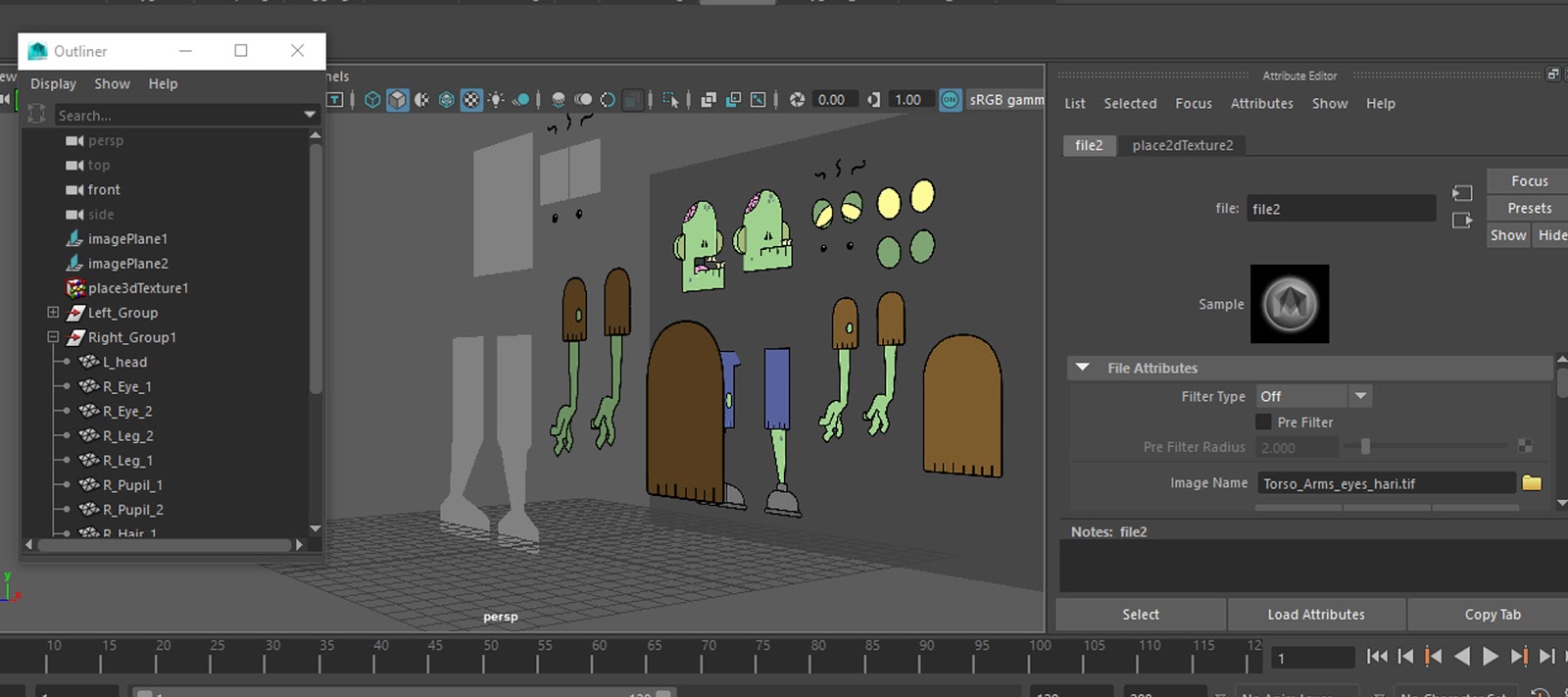Click the Presets button
The image size is (1568, 697).
(1529, 208)
